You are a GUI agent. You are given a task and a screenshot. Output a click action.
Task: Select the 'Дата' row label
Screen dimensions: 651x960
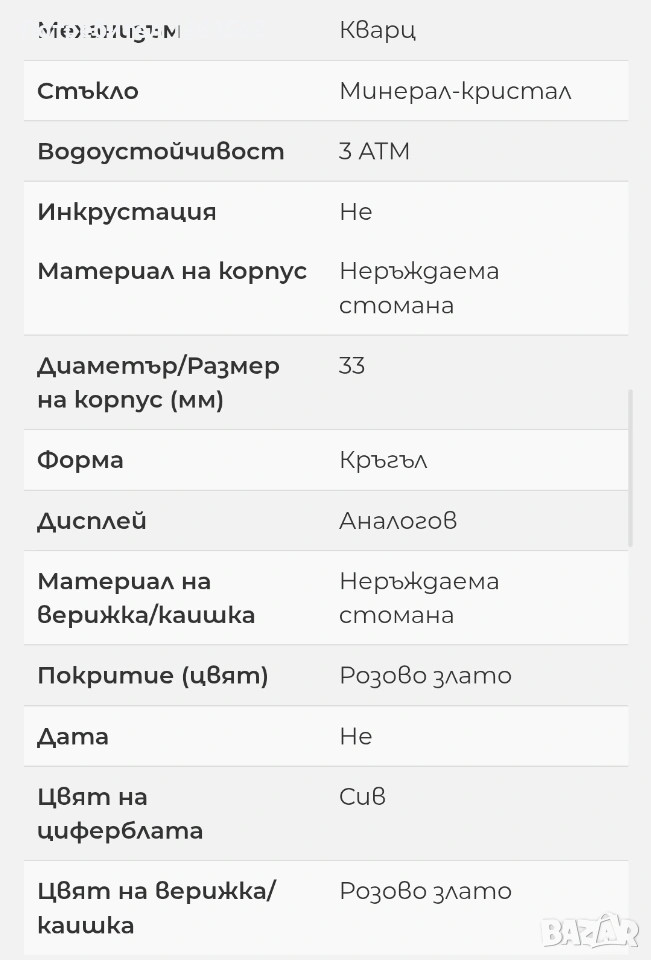click(73, 737)
